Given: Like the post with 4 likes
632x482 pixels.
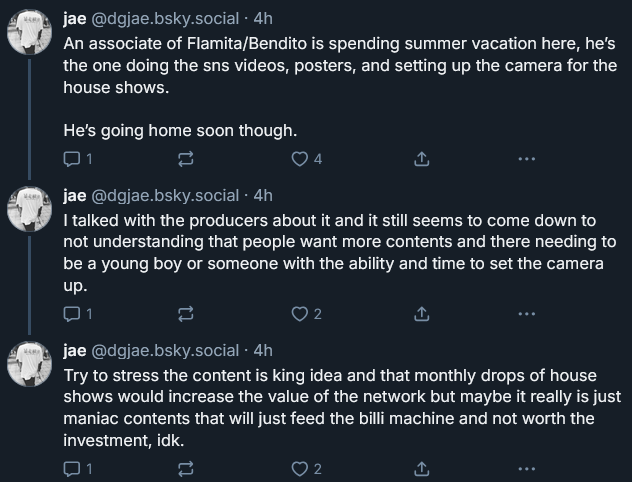Looking at the screenshot, I should [299, 159].
